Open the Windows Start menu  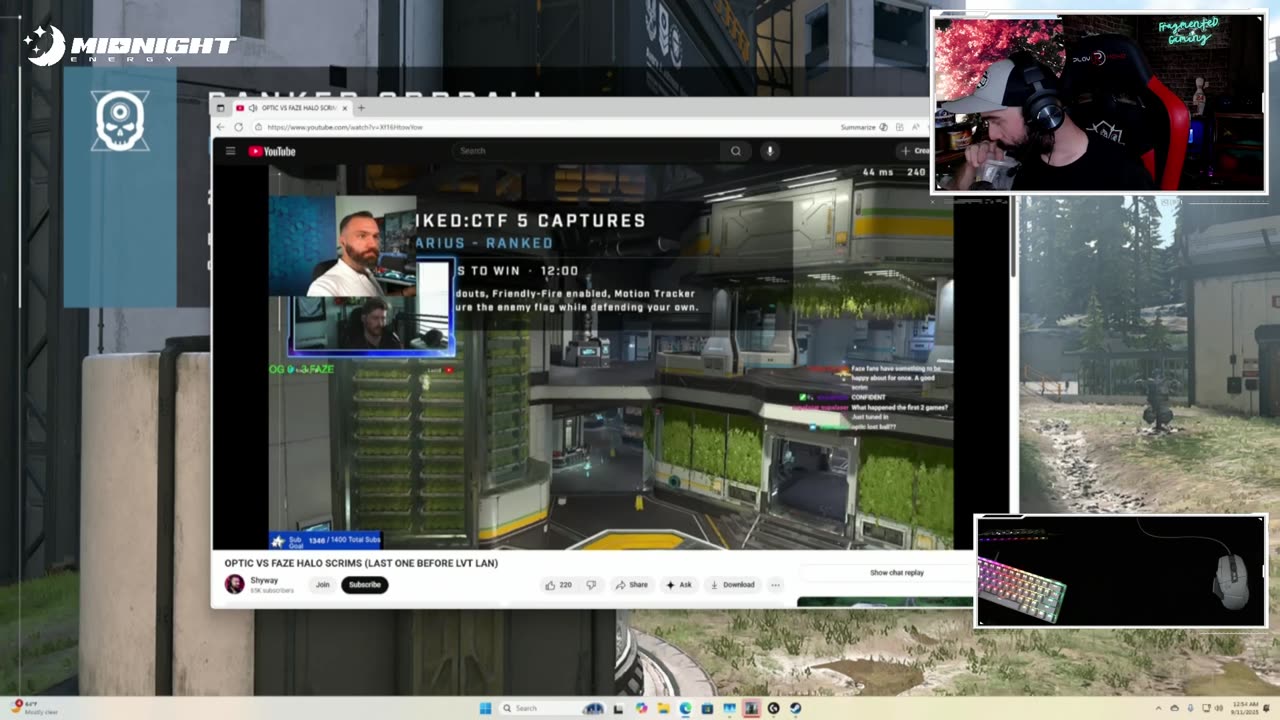[485, 708]
